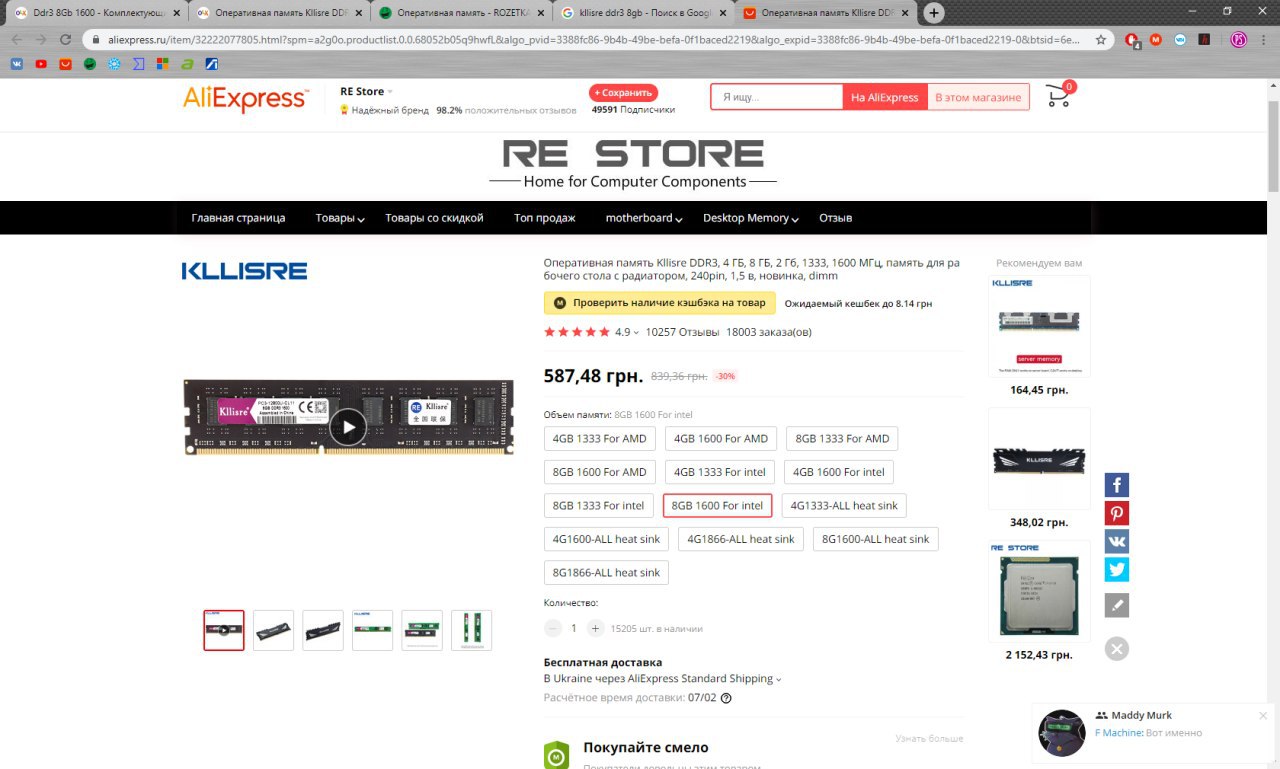Go back to the previous page
The height and width of the screenshot is (769, 1280).
pos(16,39)
